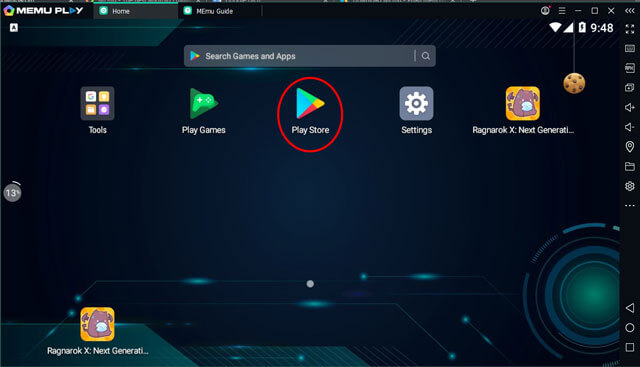Open the Tools folder

coord(97,104)
